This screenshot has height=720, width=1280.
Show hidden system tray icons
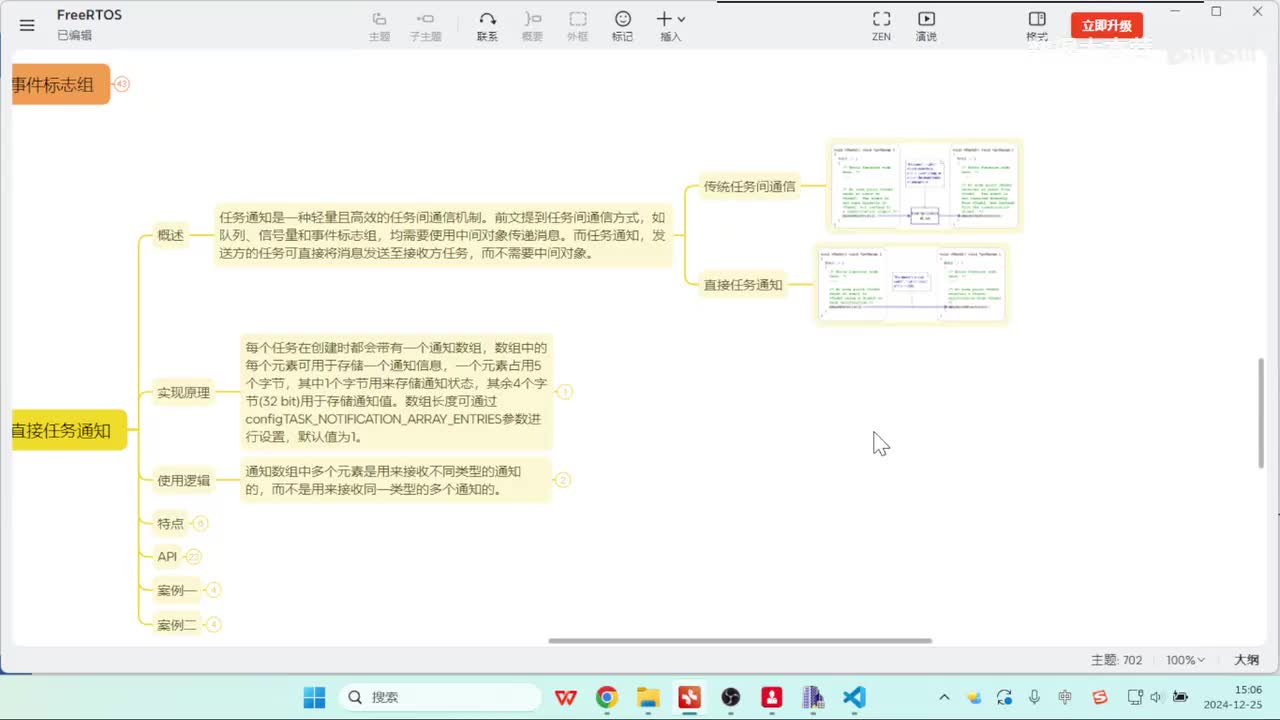coord(944,697)
